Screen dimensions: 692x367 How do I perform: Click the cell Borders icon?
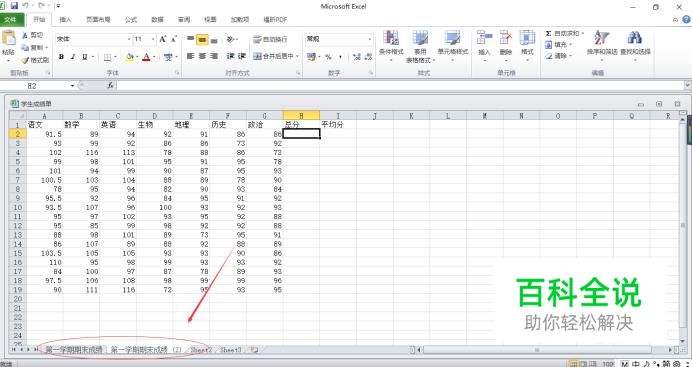point(107,57)
